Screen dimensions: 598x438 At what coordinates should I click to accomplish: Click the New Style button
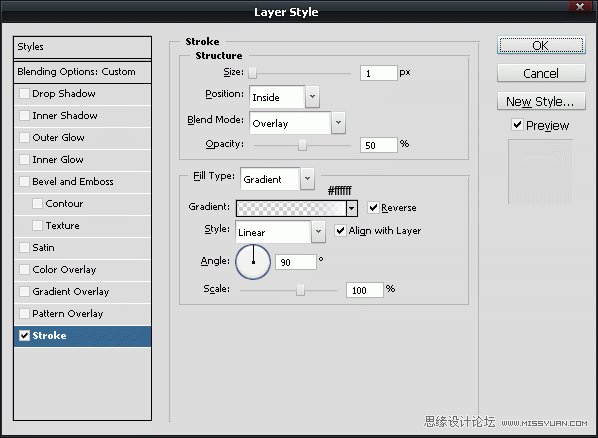pyautogui.click(x=541, y=101)
